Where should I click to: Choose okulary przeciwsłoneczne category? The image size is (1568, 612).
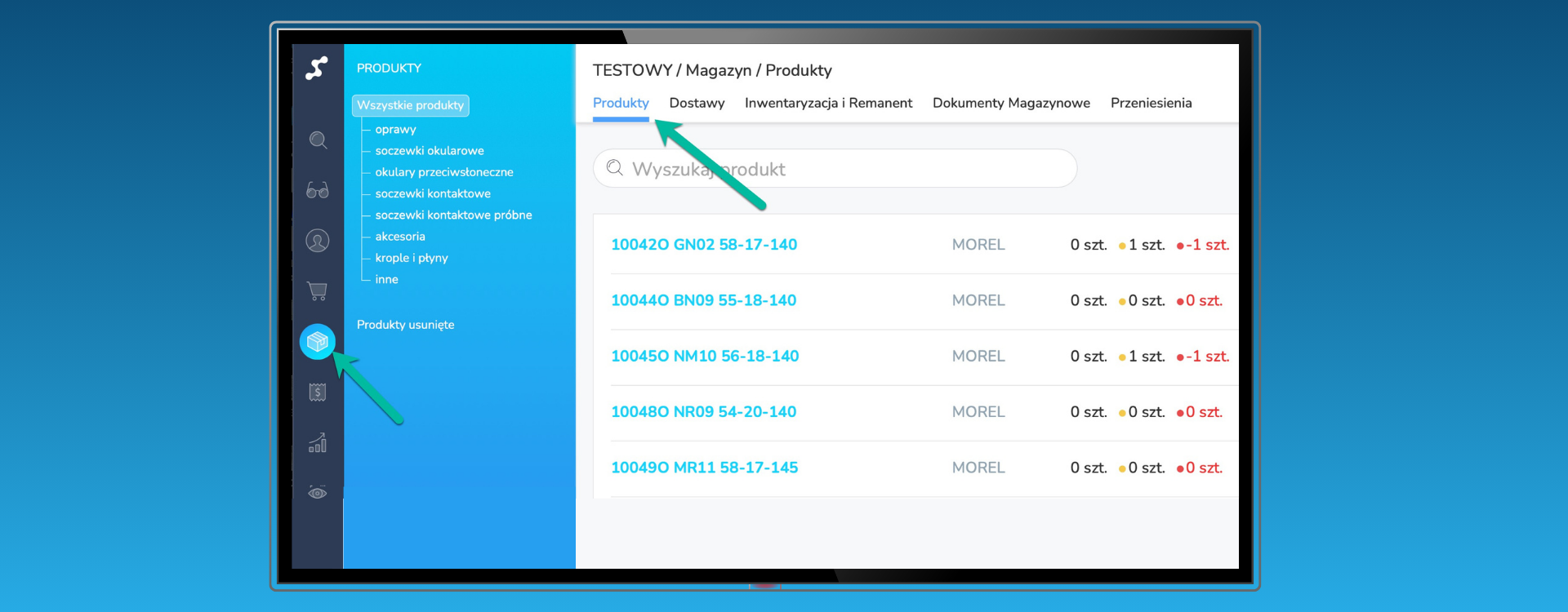coord(444,172)
